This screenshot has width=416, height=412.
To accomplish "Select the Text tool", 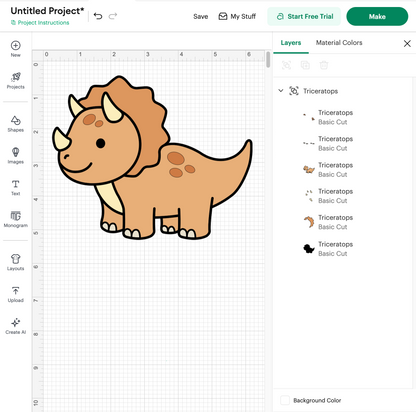I will [16, 188].
